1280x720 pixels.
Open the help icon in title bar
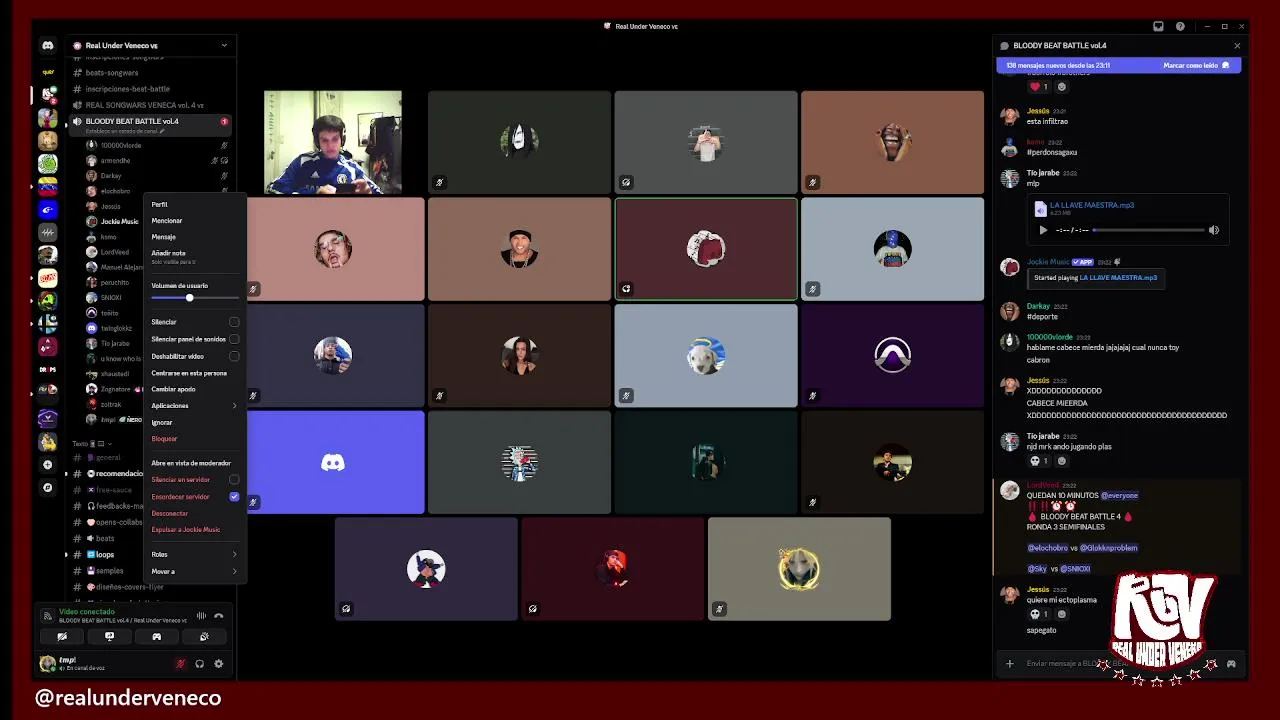coord(1180,27)
